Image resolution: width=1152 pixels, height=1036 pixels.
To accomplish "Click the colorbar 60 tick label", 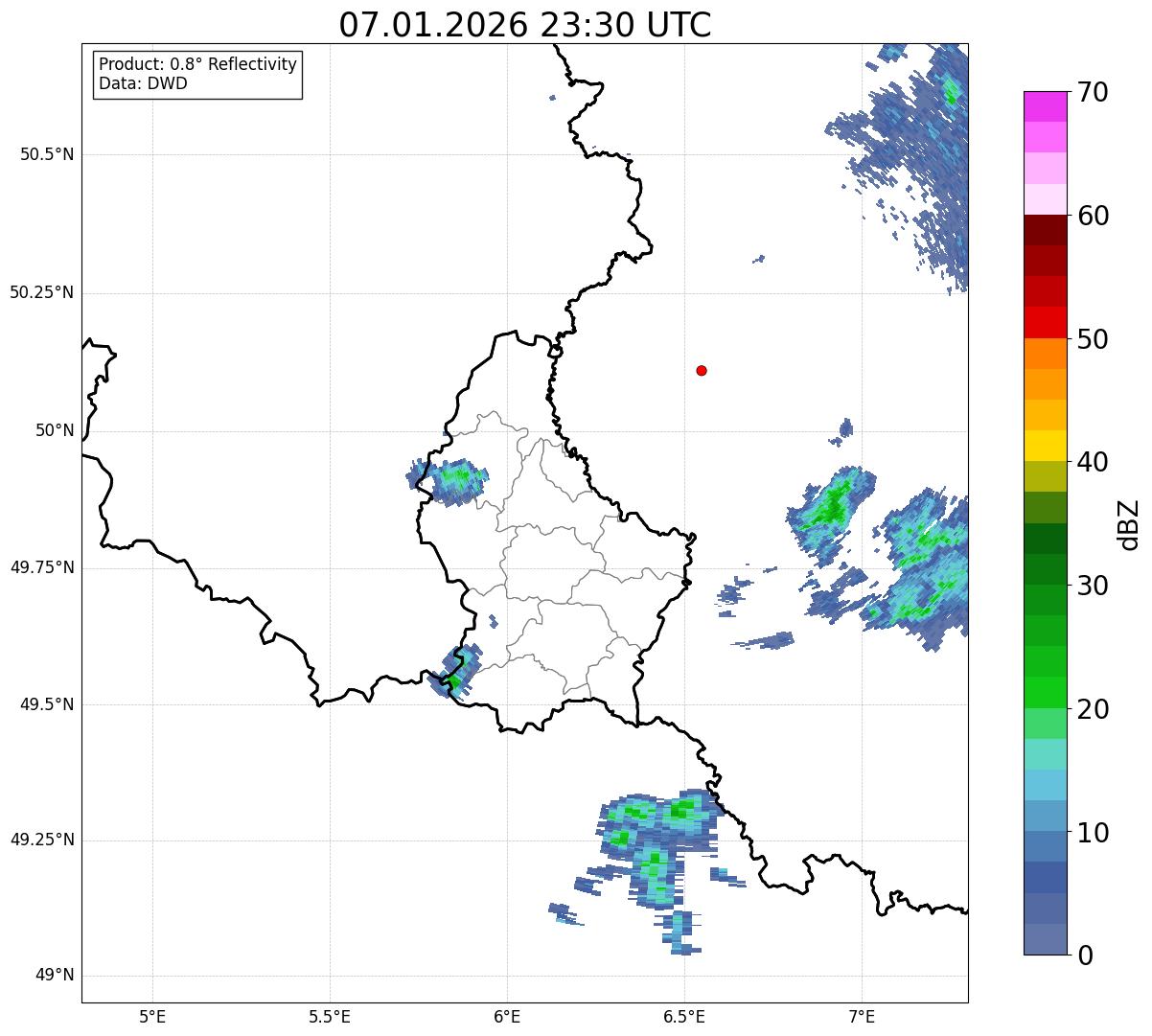I will coord(1093,216).
